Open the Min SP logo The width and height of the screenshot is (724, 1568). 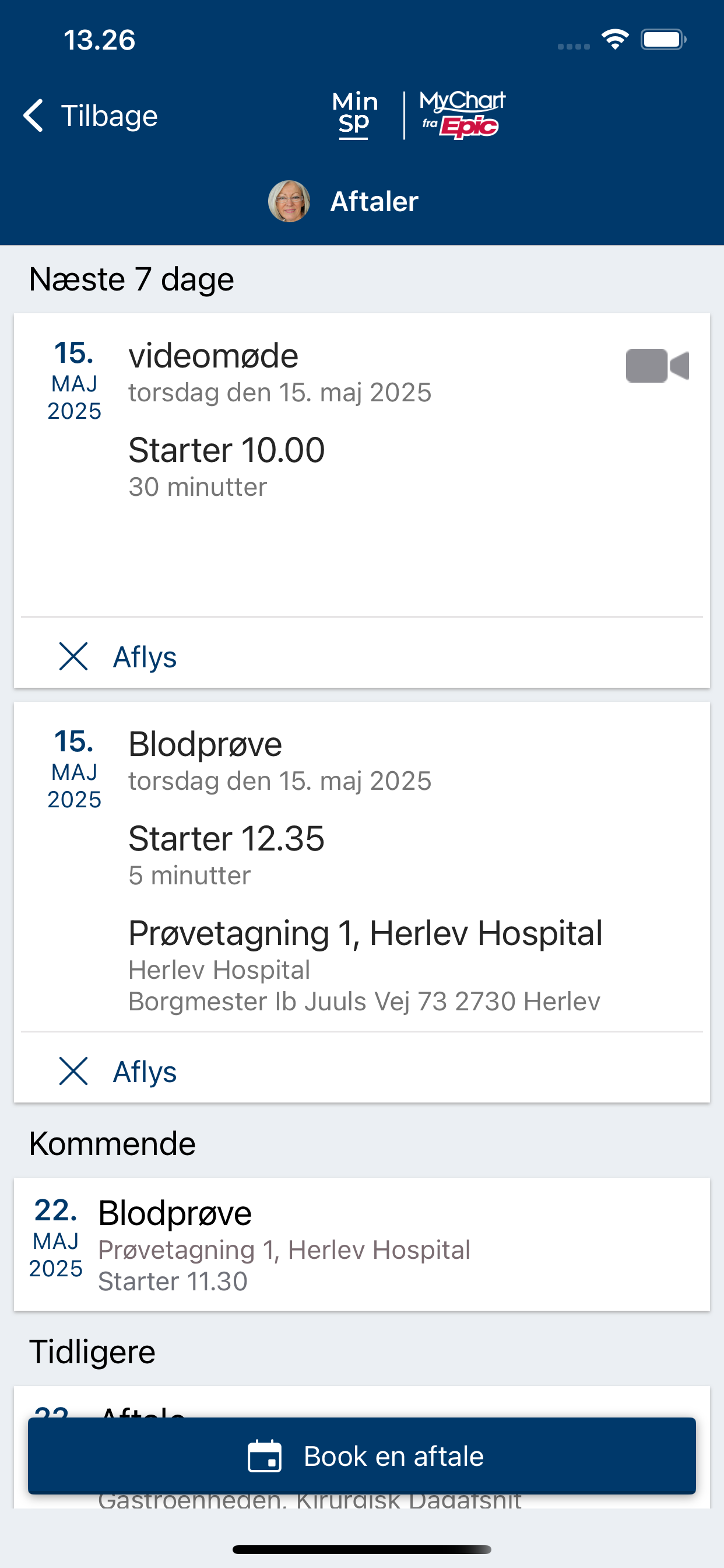pyautogui.click(x=354, y=115)
